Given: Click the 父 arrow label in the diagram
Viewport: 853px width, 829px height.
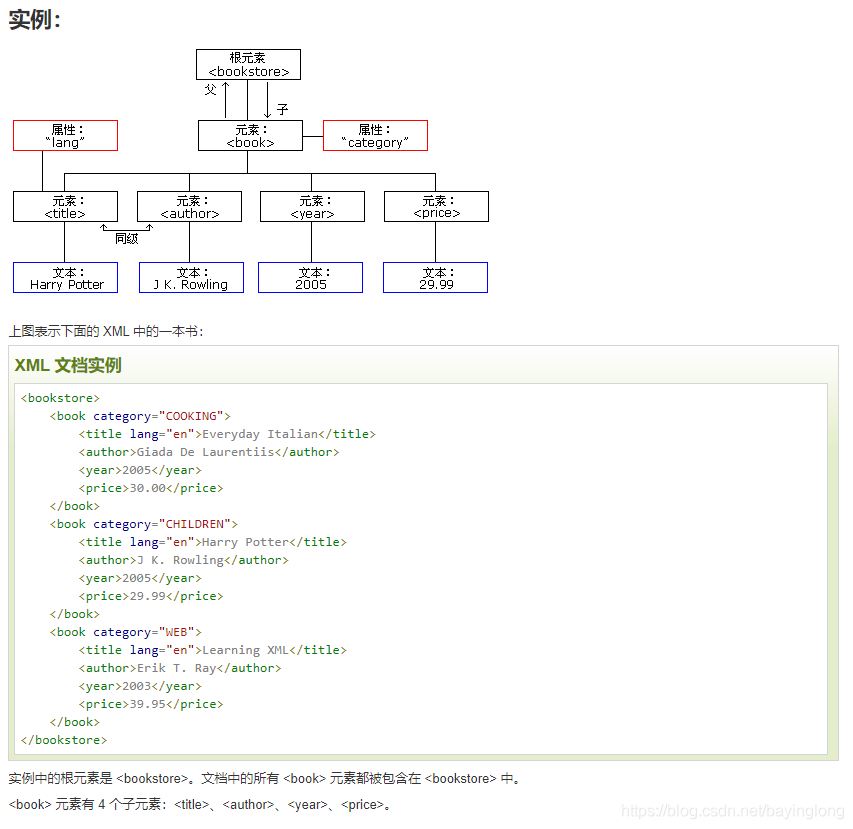Looking at the screenshot, I should (x=210, y=89).
